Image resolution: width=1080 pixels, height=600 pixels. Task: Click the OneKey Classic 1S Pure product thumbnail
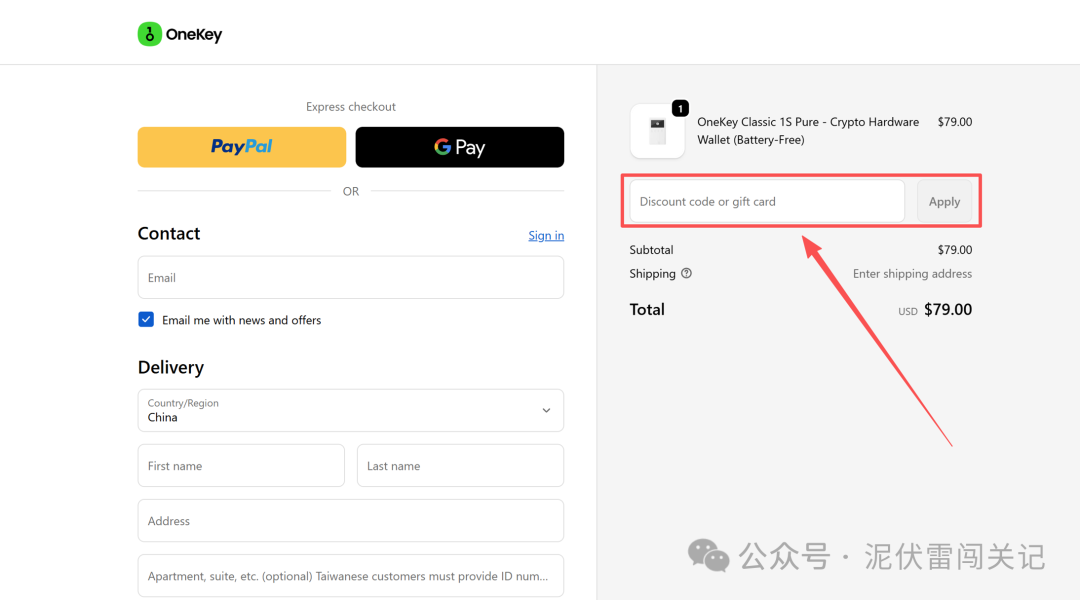click(657, 131)
